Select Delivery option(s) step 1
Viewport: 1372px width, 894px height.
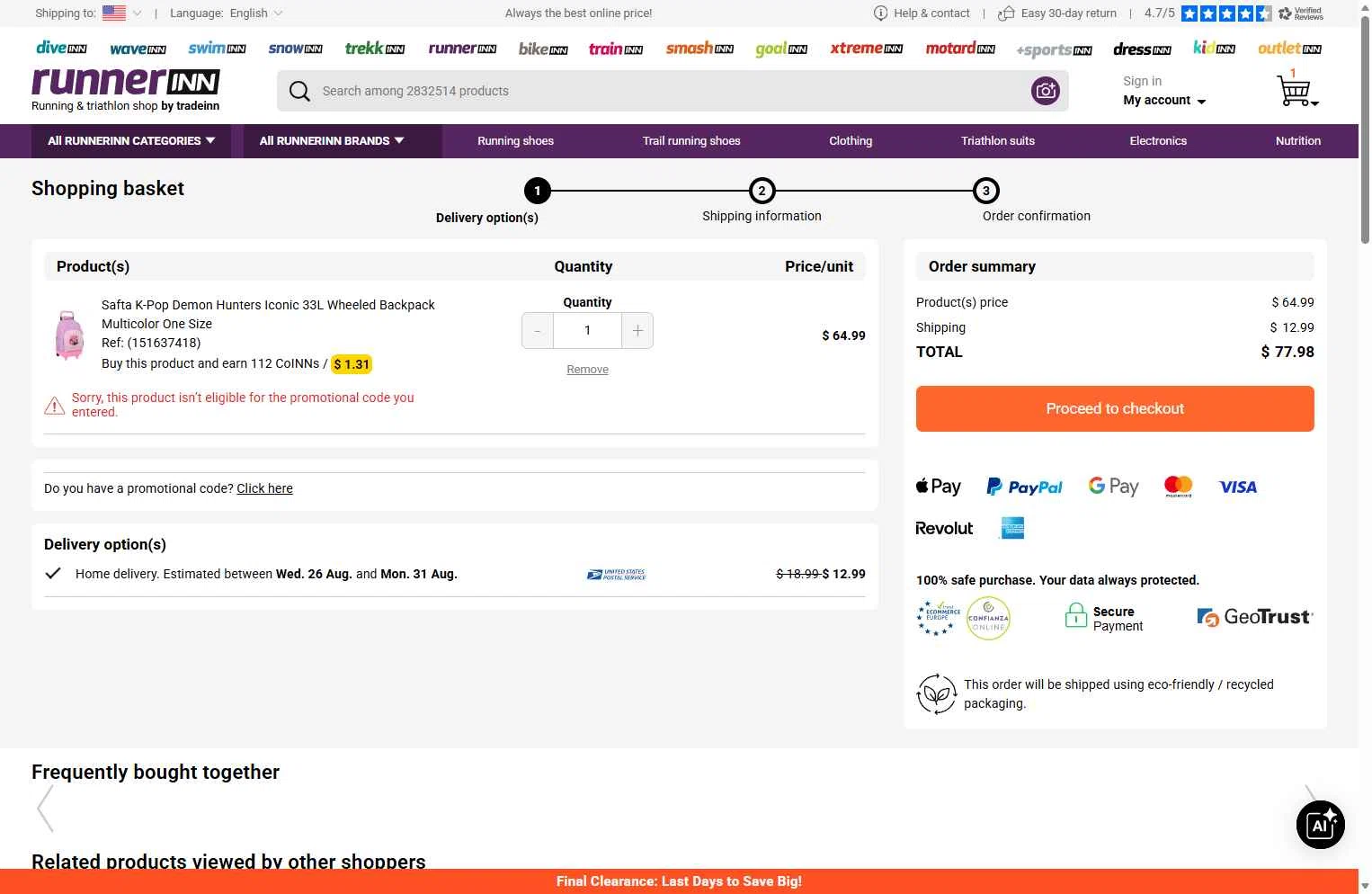[538, 191]
